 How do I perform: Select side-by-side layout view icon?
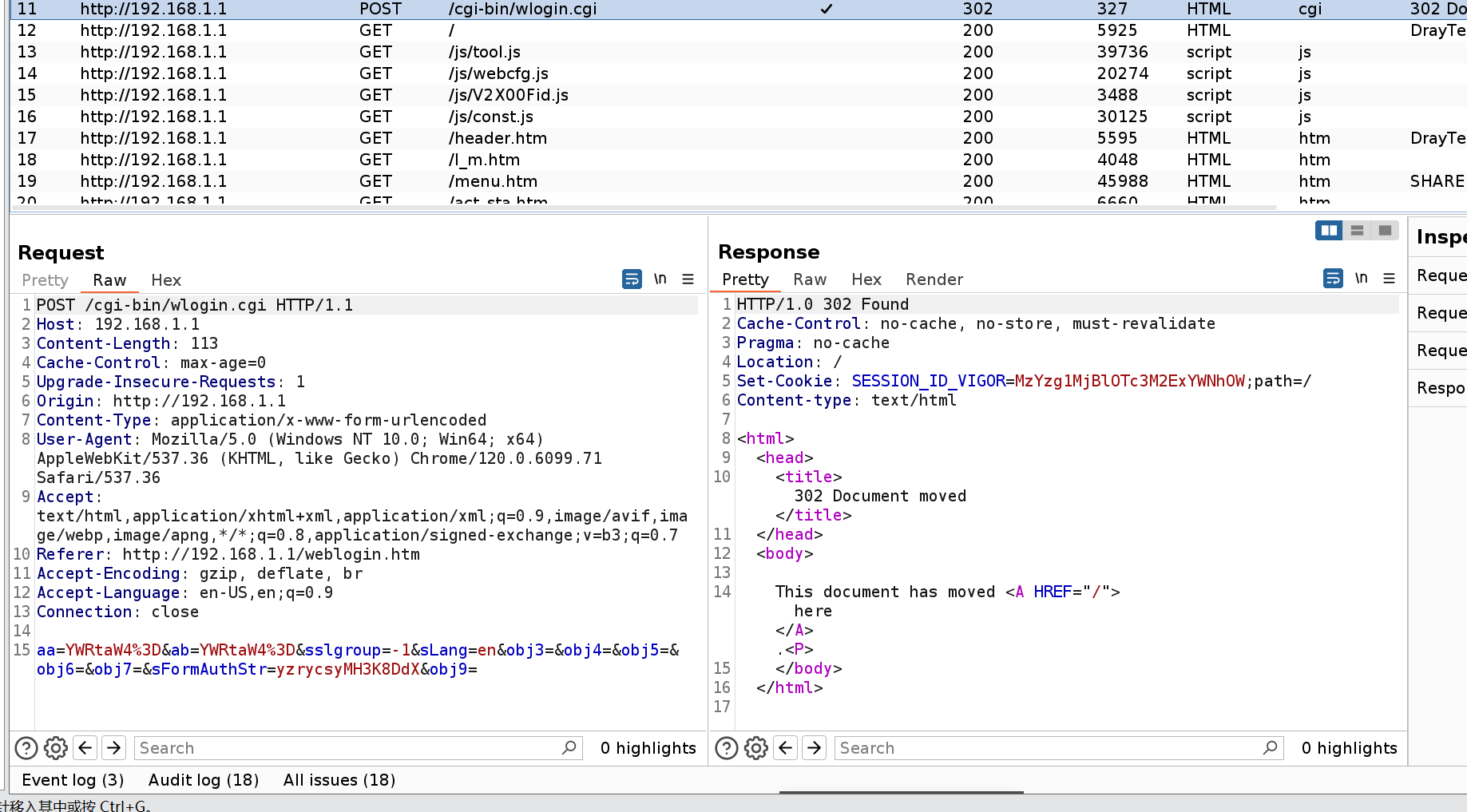[1329, 231]
